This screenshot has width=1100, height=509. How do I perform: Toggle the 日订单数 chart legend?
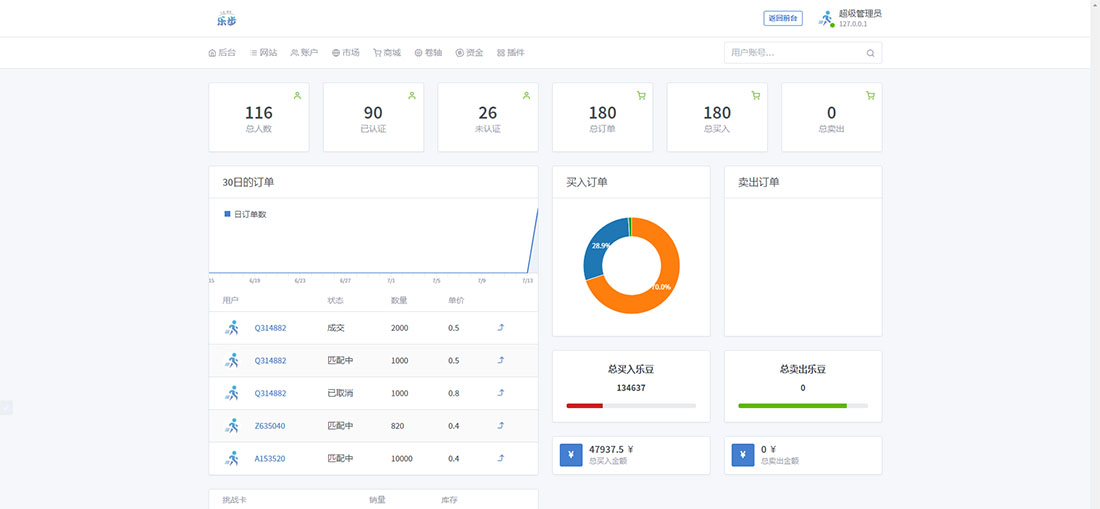coord(245,214)
